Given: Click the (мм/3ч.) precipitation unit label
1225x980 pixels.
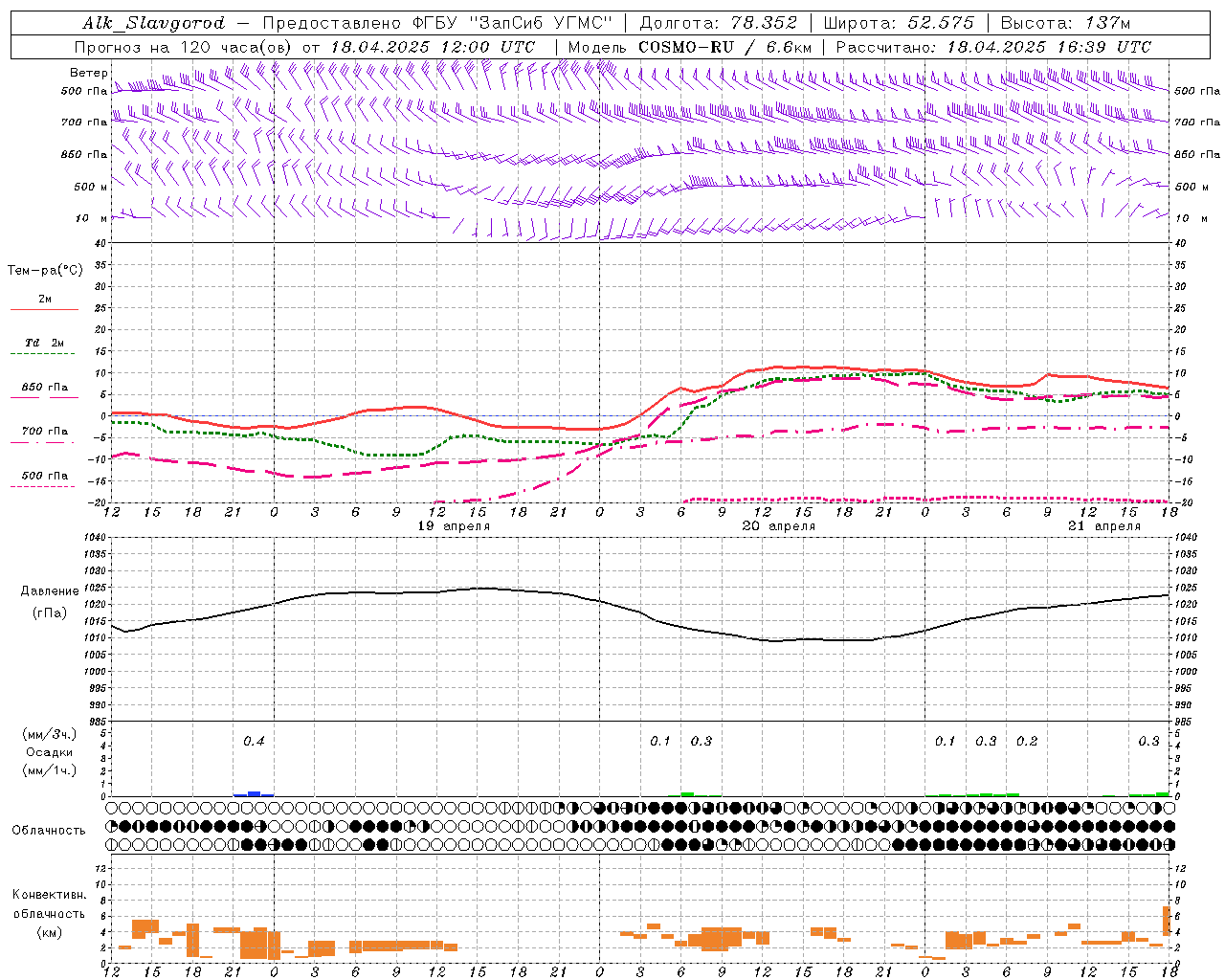Looking at the screenshot, I should [50, 735].
